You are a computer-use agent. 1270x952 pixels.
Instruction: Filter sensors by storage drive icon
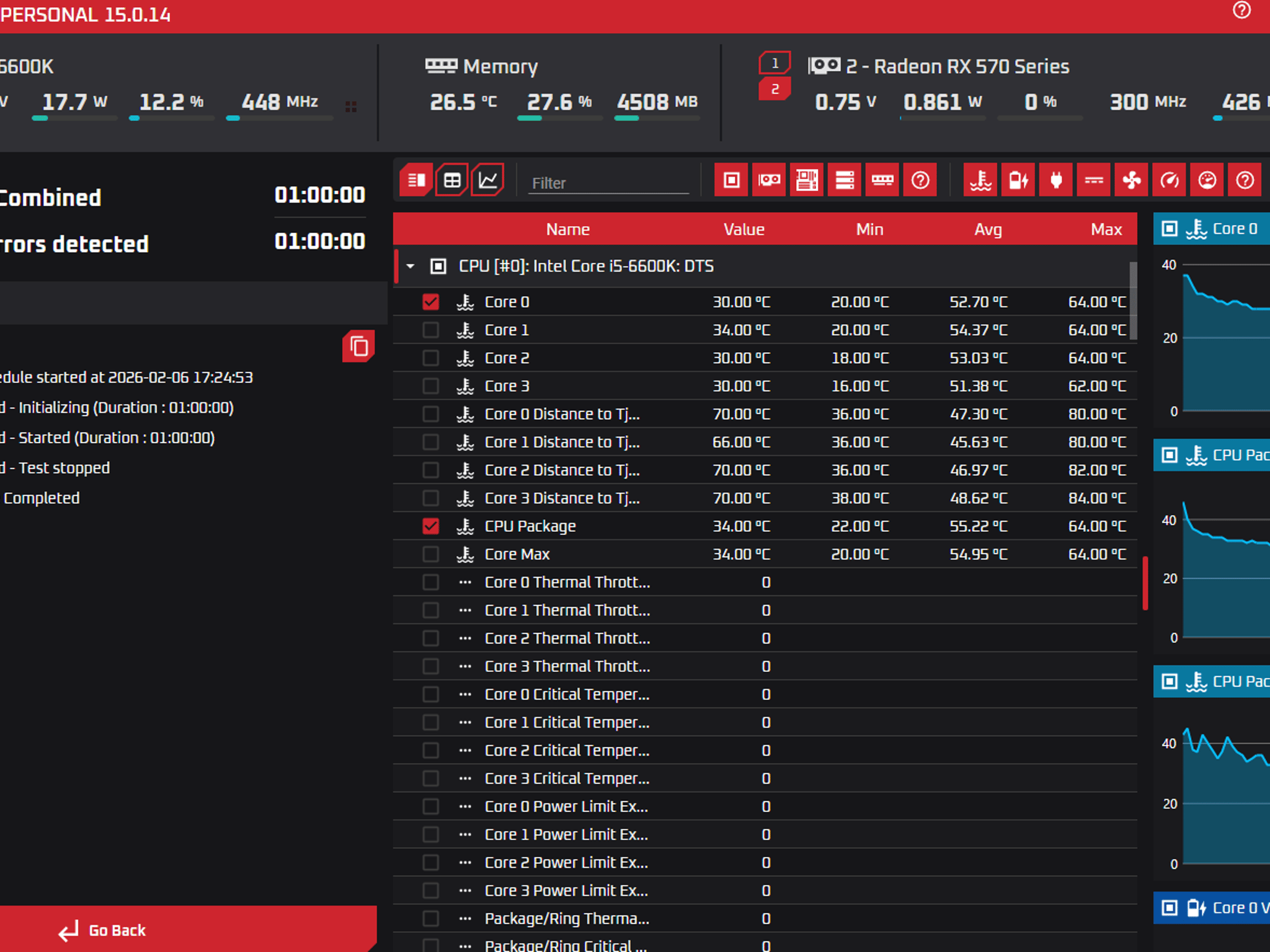click(845, 180)
